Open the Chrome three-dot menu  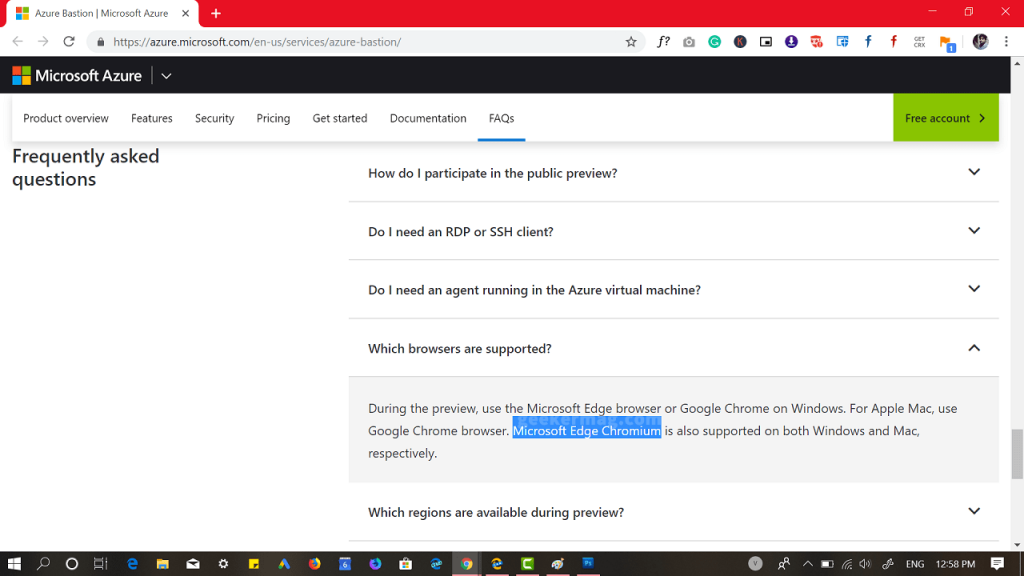click(1006, 42)
